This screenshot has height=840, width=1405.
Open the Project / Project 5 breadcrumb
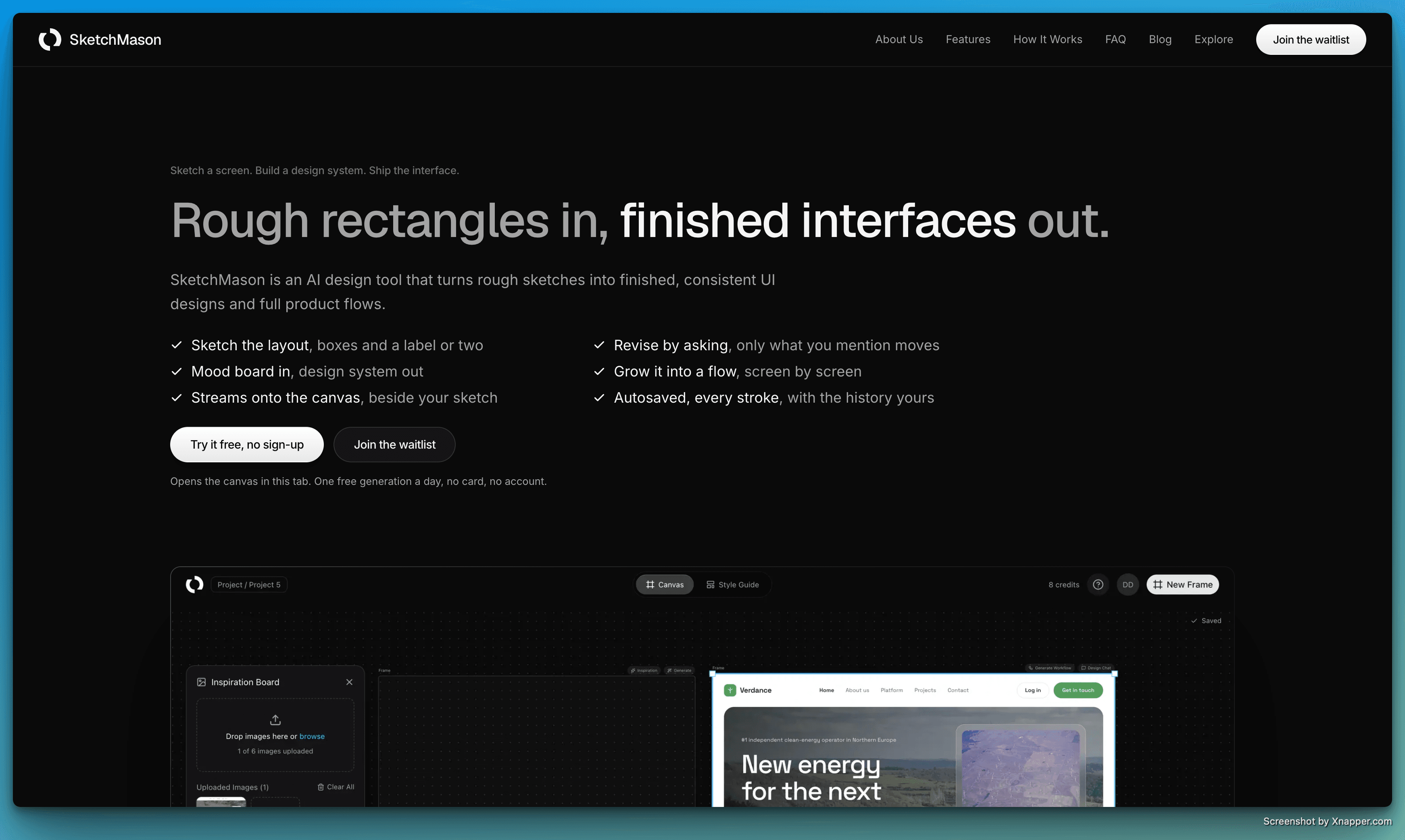point(248,585)
